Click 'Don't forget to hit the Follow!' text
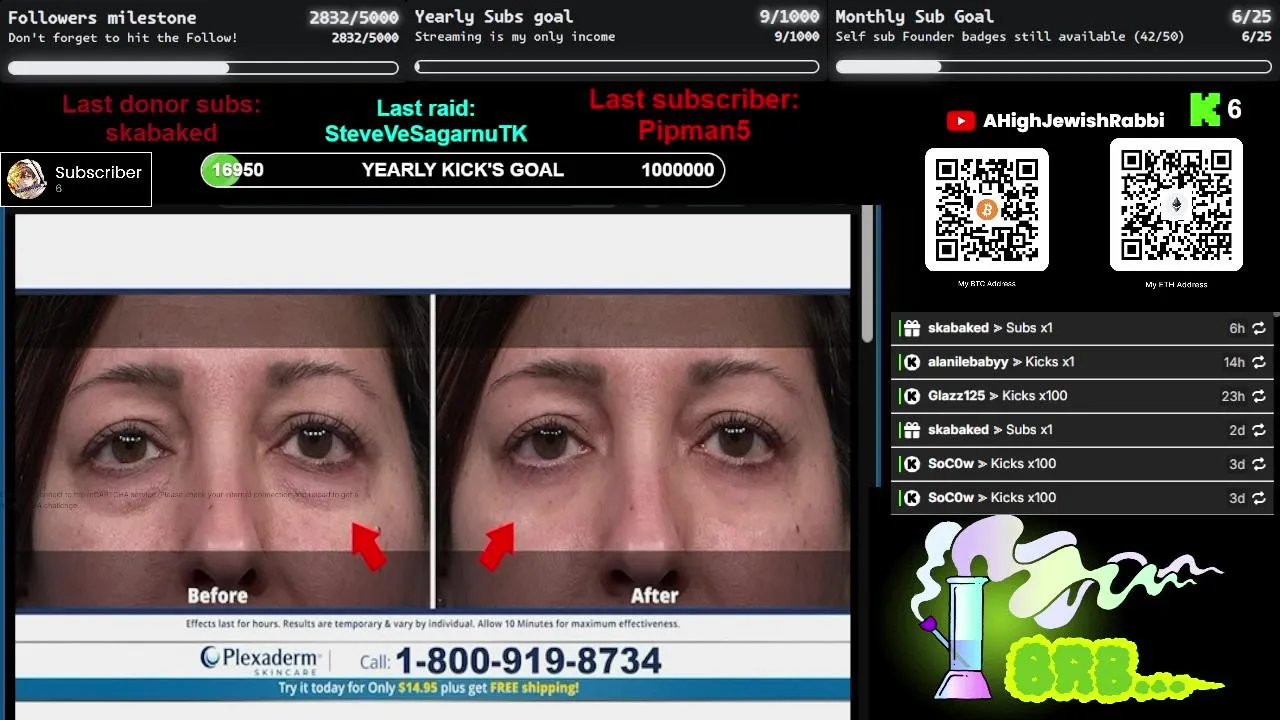Image resolution: width=1280 pixels, height=720 pixels. (123, 38)
